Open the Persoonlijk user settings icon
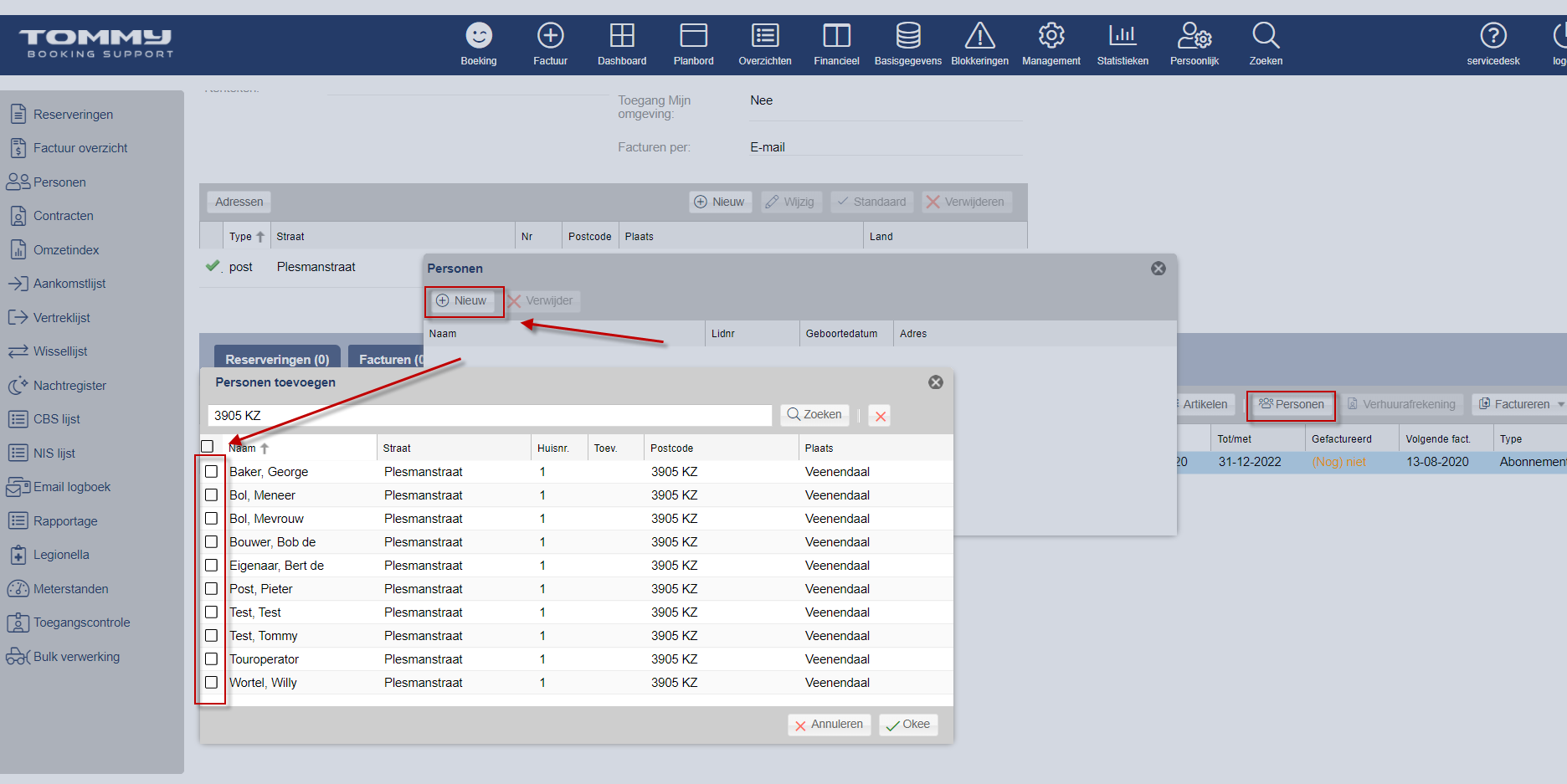This screenshot has height=784, width=1567. [1195, 36]
